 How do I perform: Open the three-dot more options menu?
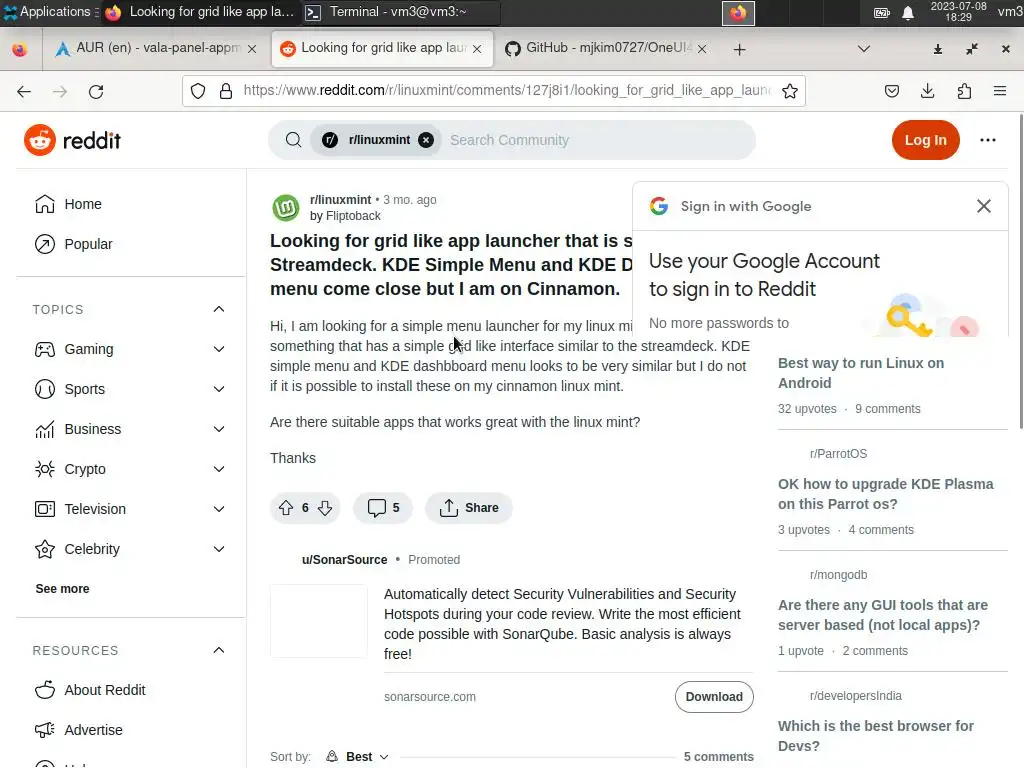tap(987, 140)
